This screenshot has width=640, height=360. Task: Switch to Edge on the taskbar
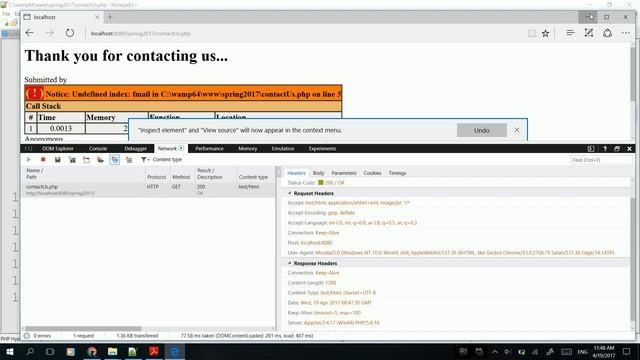pyautogui.click(x=175, y=351)
